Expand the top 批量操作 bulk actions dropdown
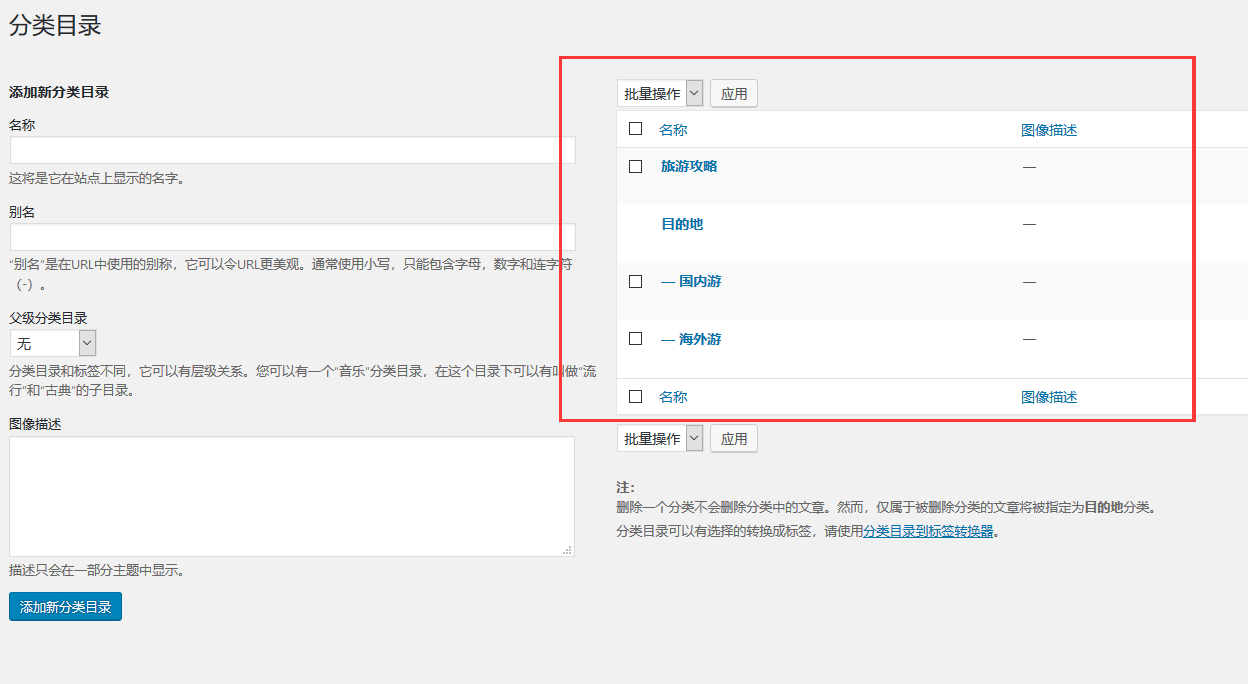Screen dimensions: 1248x684 pos(660,94)
